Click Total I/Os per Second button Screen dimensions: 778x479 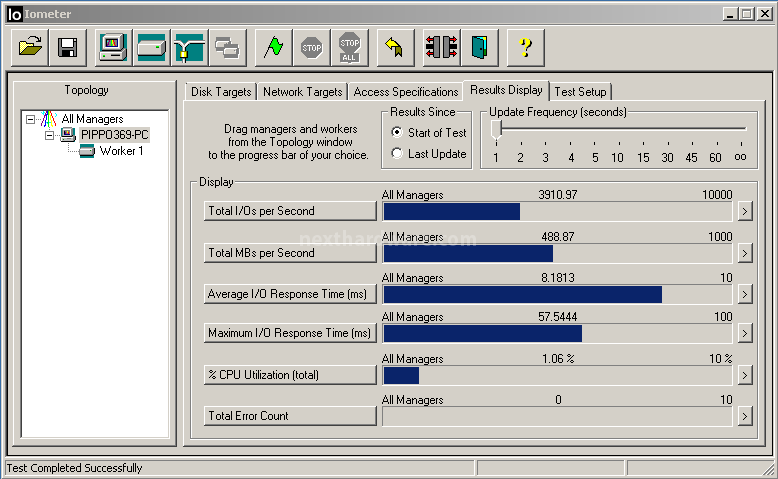(290, 211)
